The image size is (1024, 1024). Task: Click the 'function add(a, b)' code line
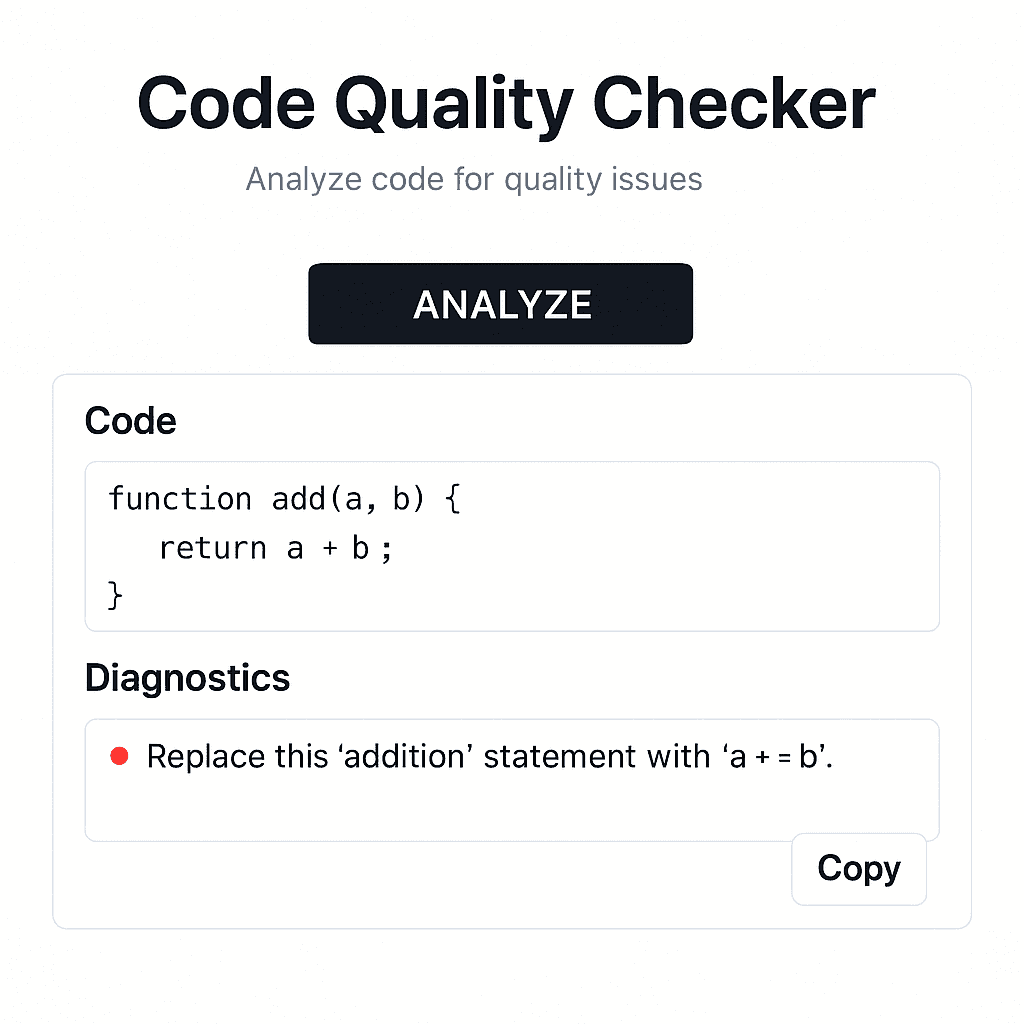coord(285,498)
